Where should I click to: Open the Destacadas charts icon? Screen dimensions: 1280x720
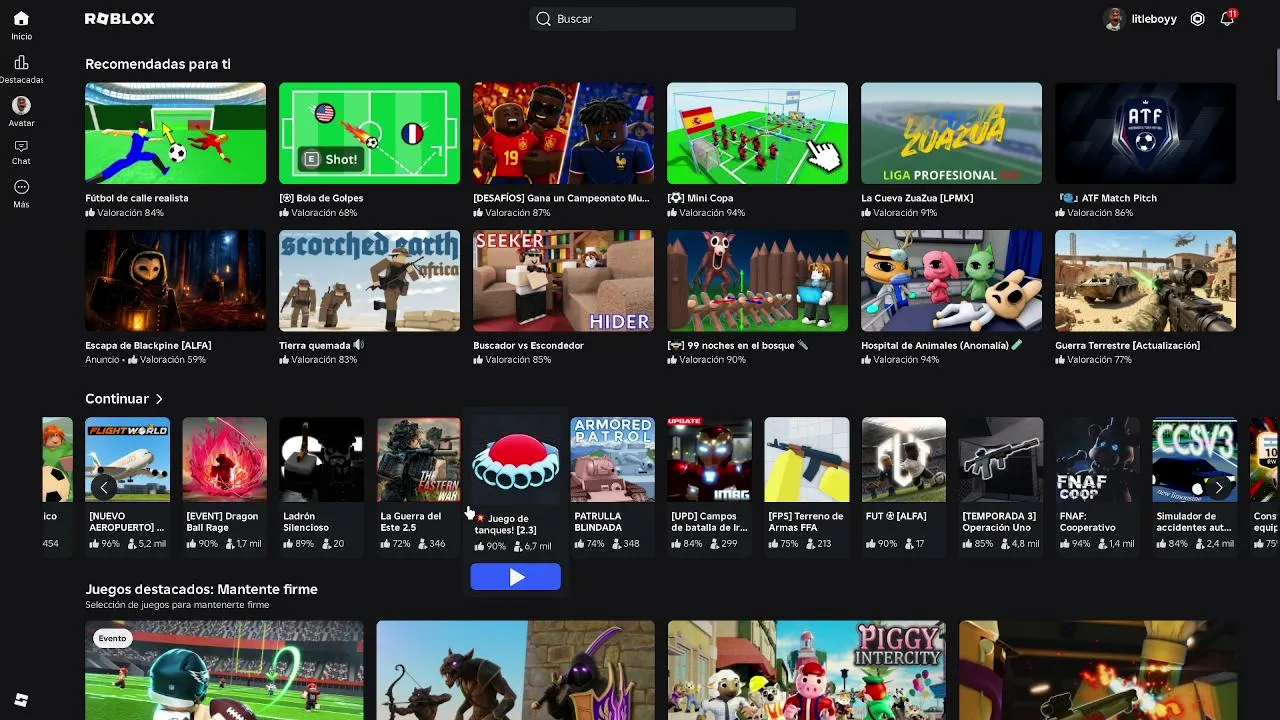click(21, 63)
